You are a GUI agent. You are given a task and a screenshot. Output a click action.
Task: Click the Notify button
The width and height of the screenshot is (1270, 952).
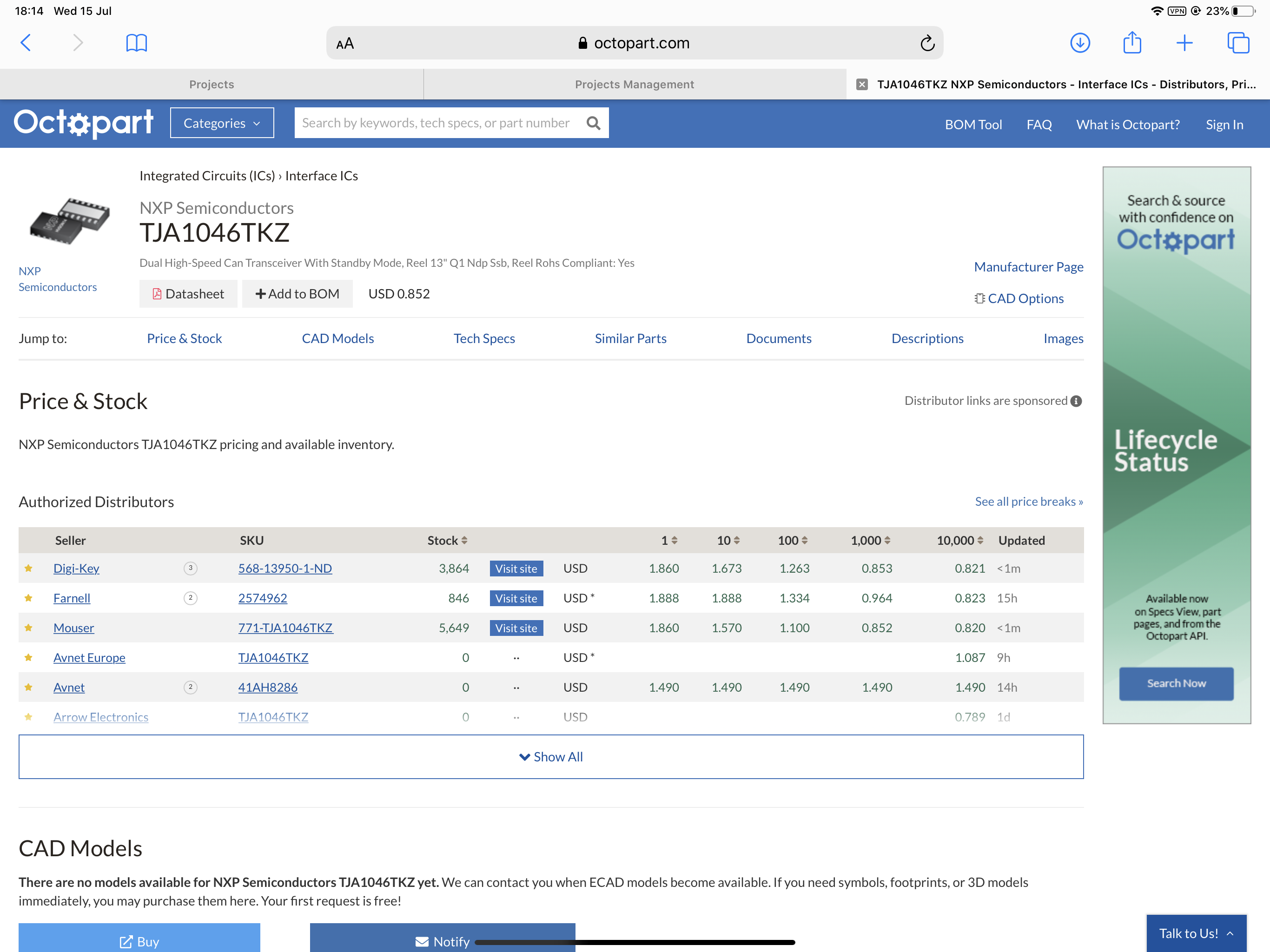point(442,938)
